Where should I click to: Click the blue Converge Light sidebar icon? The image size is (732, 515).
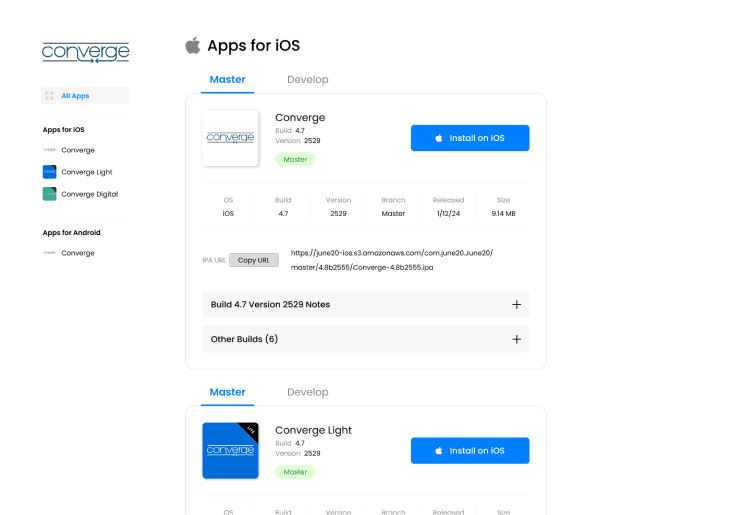49,172
